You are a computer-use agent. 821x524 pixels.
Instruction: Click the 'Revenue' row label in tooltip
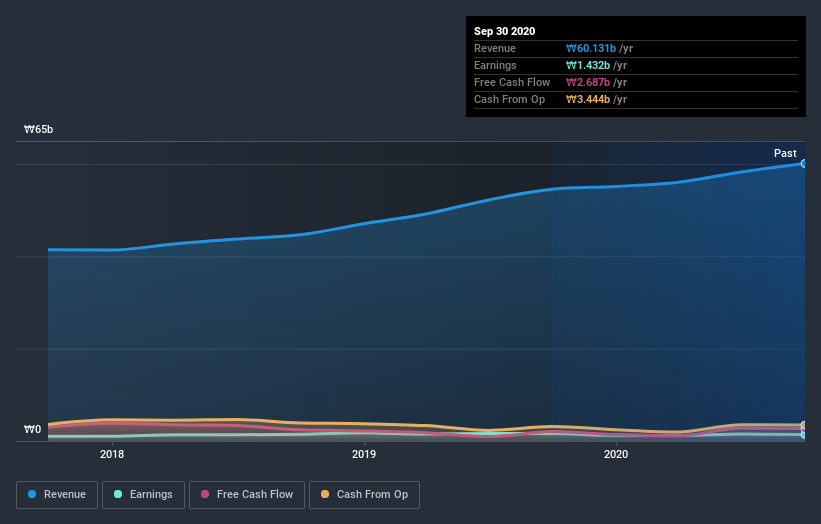495,48
